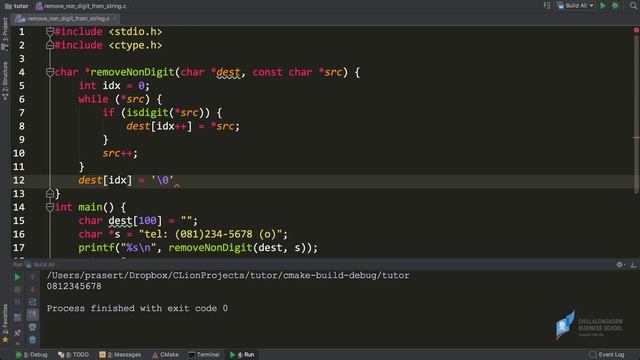Click the Favorites star icon in the left sidebar

5,340
